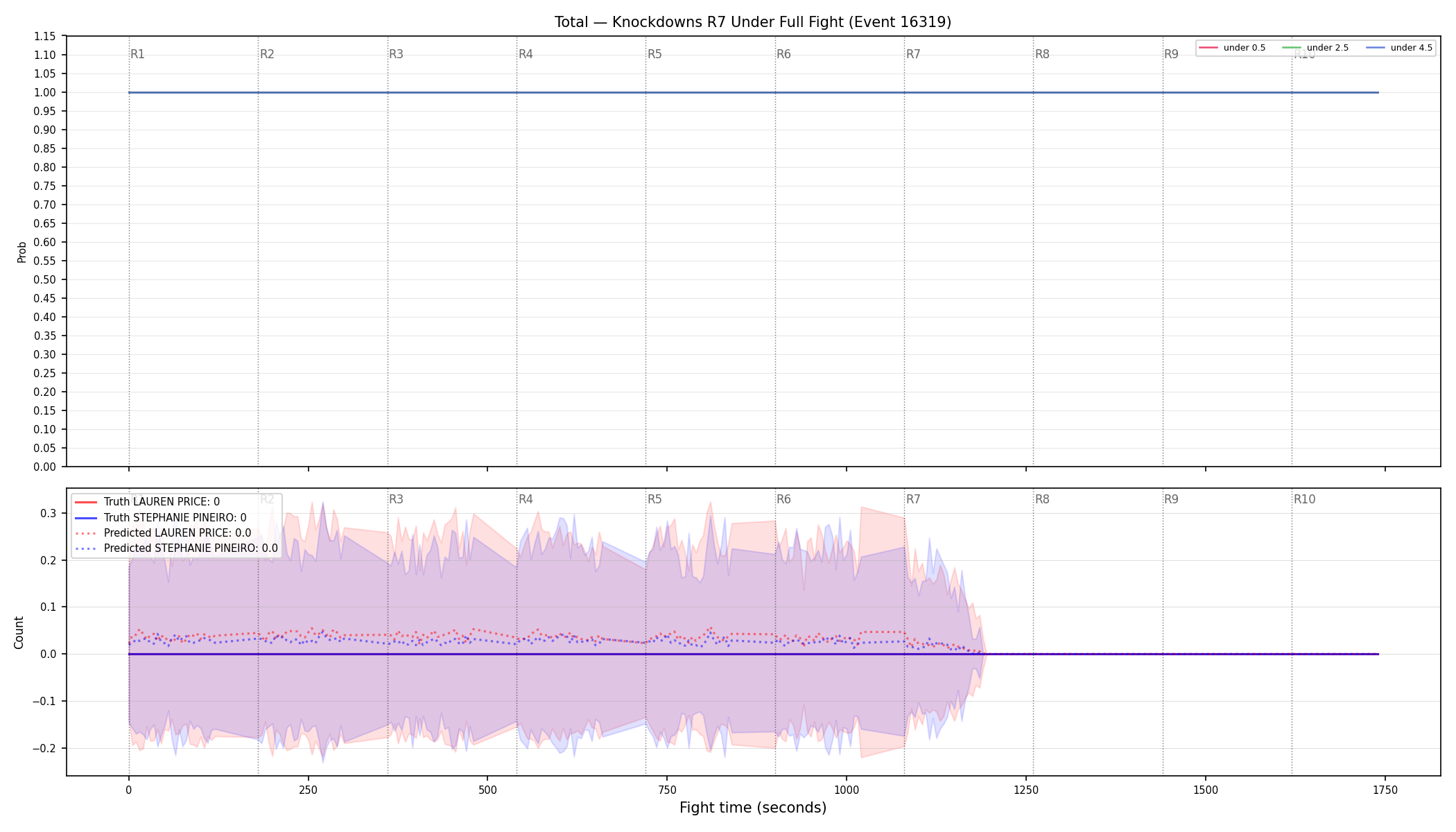Click the chart title mentioning Event 16319
The width and height of the screenshot is (1456, 832).
coord(753,22)
